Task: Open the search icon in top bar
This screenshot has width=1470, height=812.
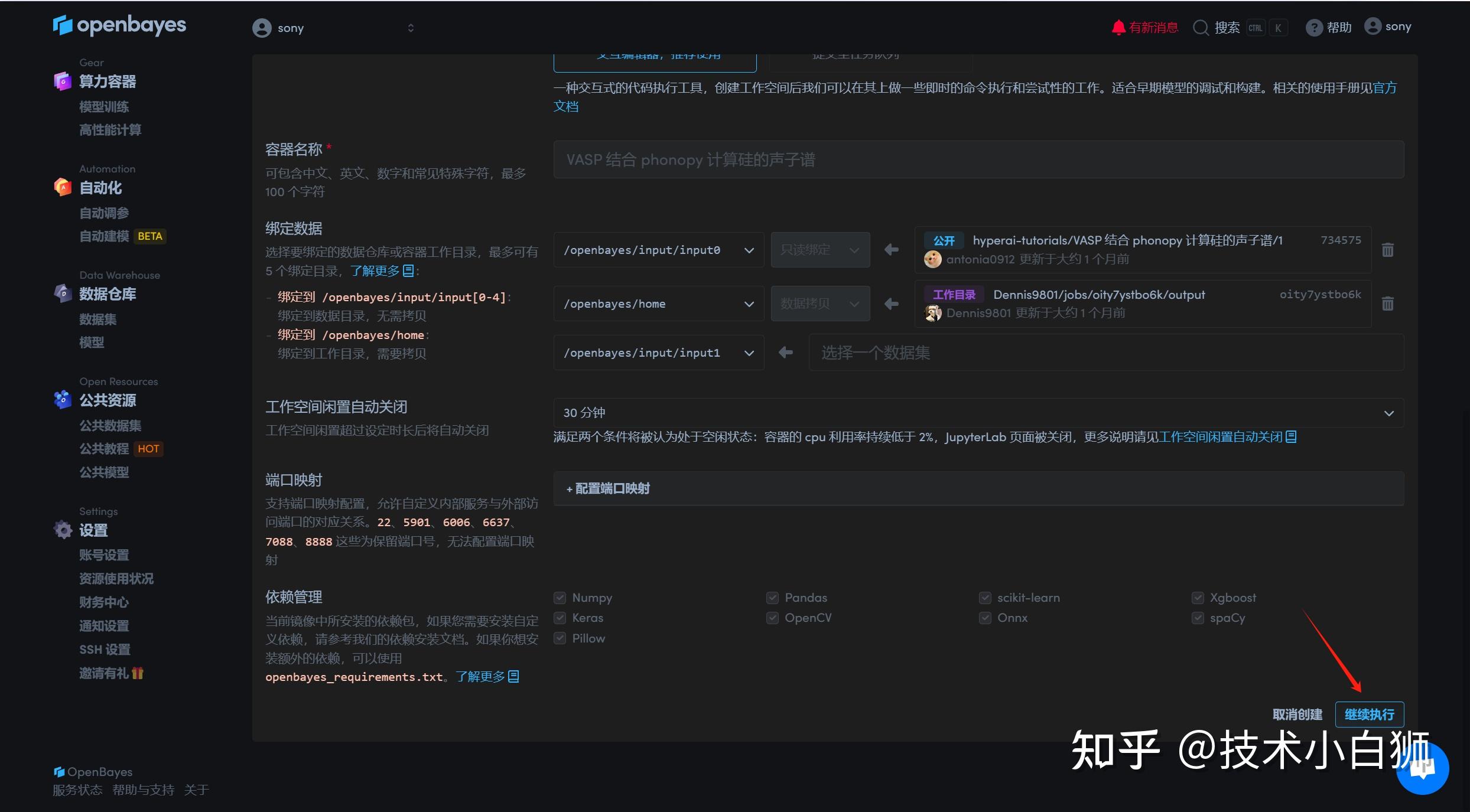Action: (1201, 27)
